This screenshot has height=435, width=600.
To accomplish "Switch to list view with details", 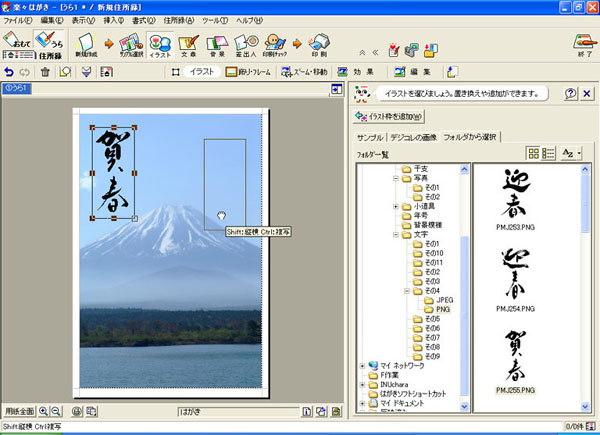I will click(x=548, y=153).
